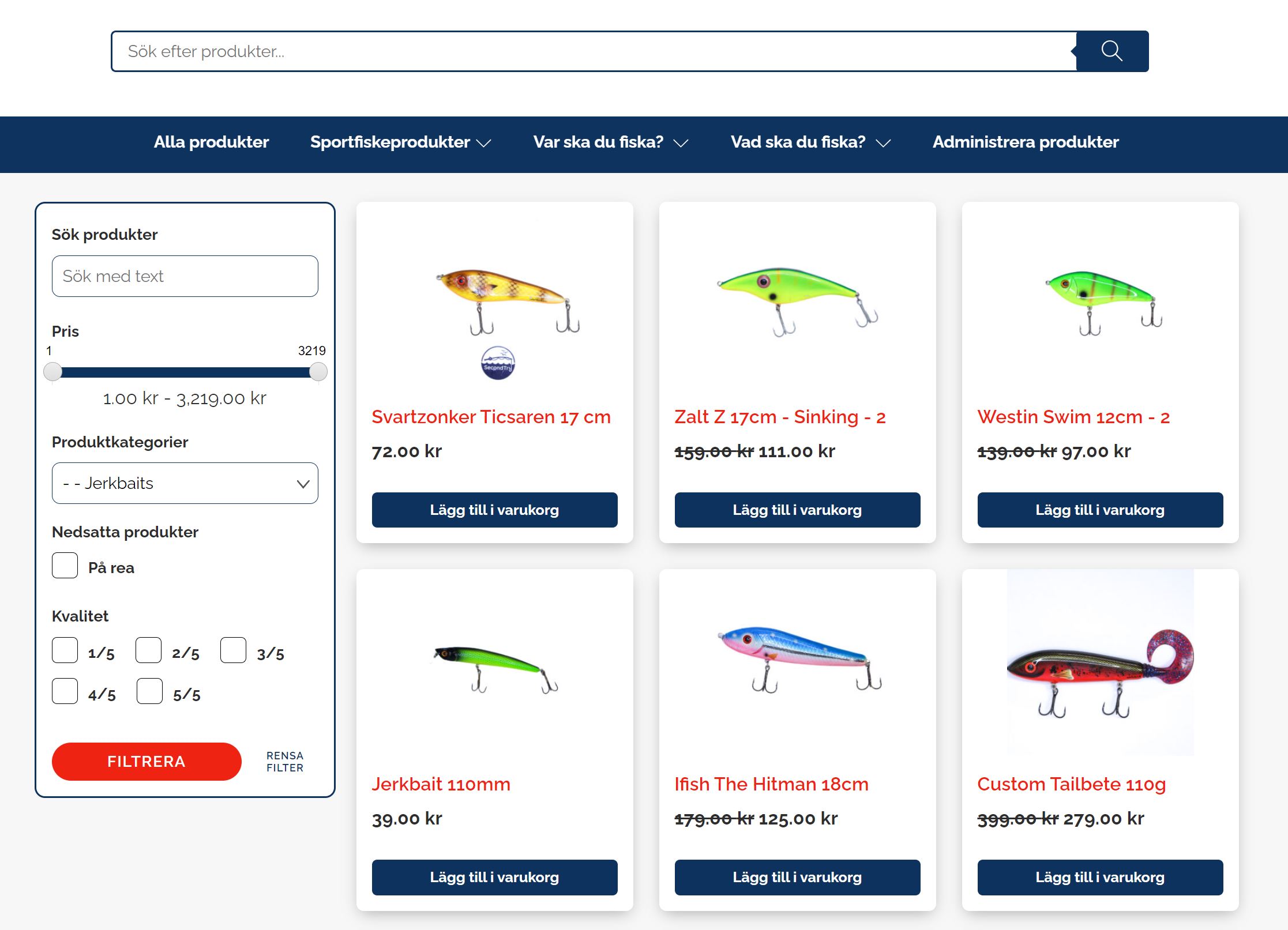Click the magnifying glass search icon
Image resolution: width=1288 pixels, height=930 pixels.
(x=1111, y=51)
